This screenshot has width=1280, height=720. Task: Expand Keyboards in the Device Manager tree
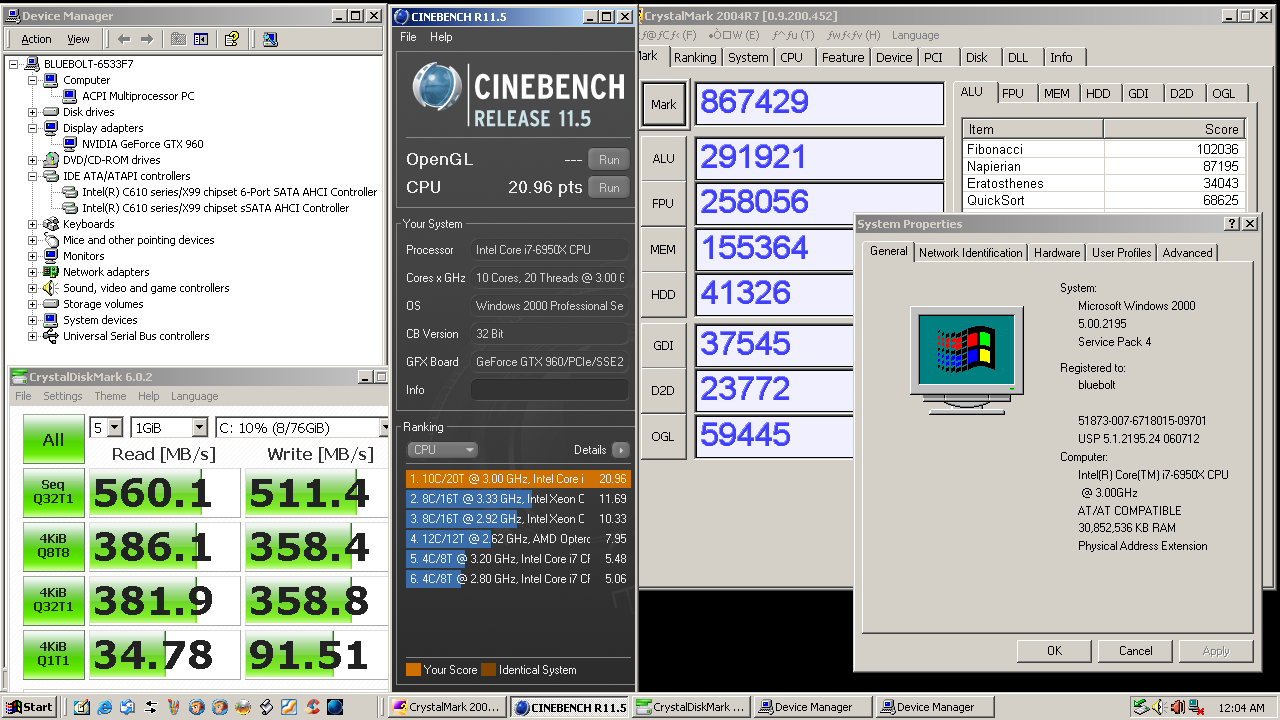32,224
